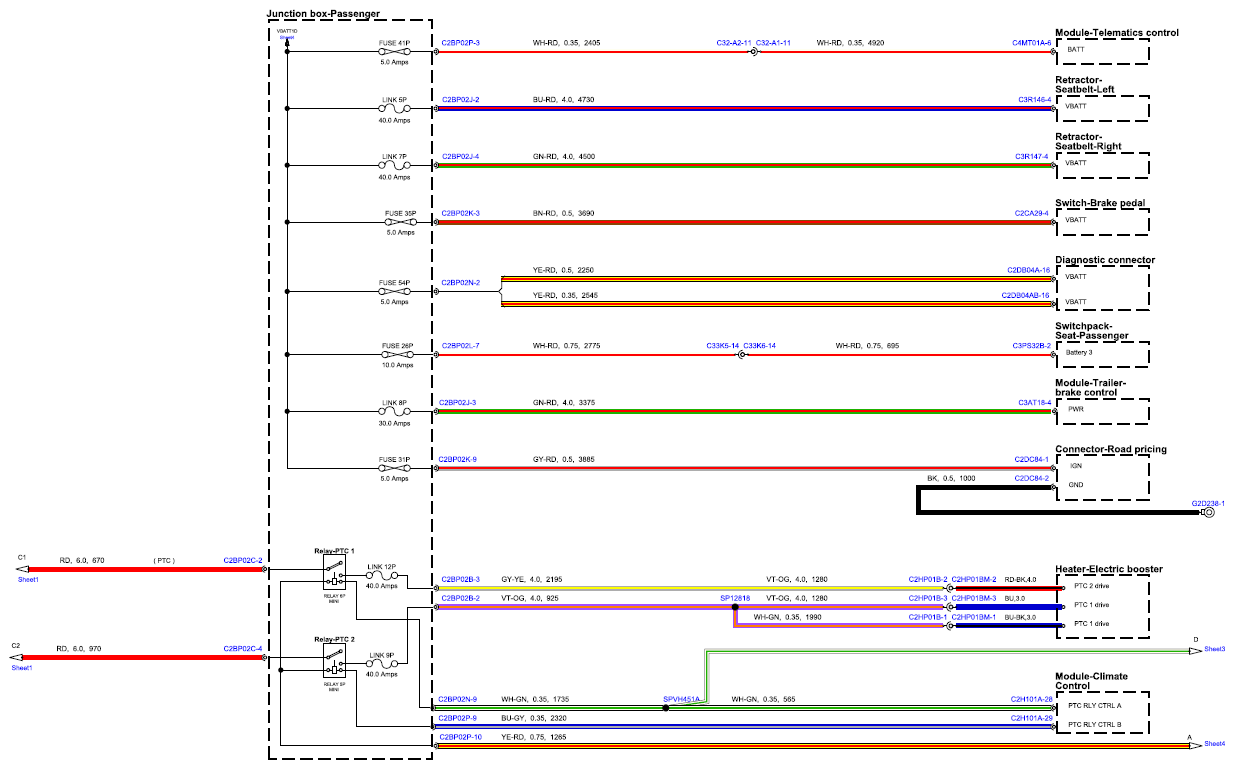
Task: Click the SP12818 splice dot
Action: click(x=735, y=606)
